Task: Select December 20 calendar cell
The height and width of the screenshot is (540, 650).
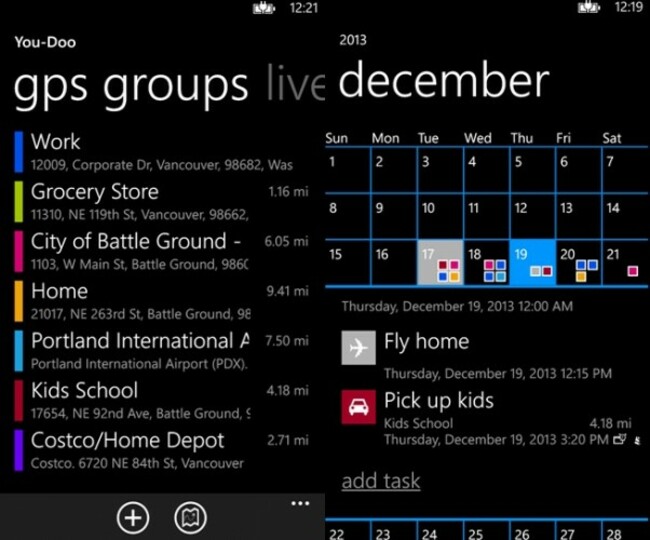Action: tap(578, 263)
